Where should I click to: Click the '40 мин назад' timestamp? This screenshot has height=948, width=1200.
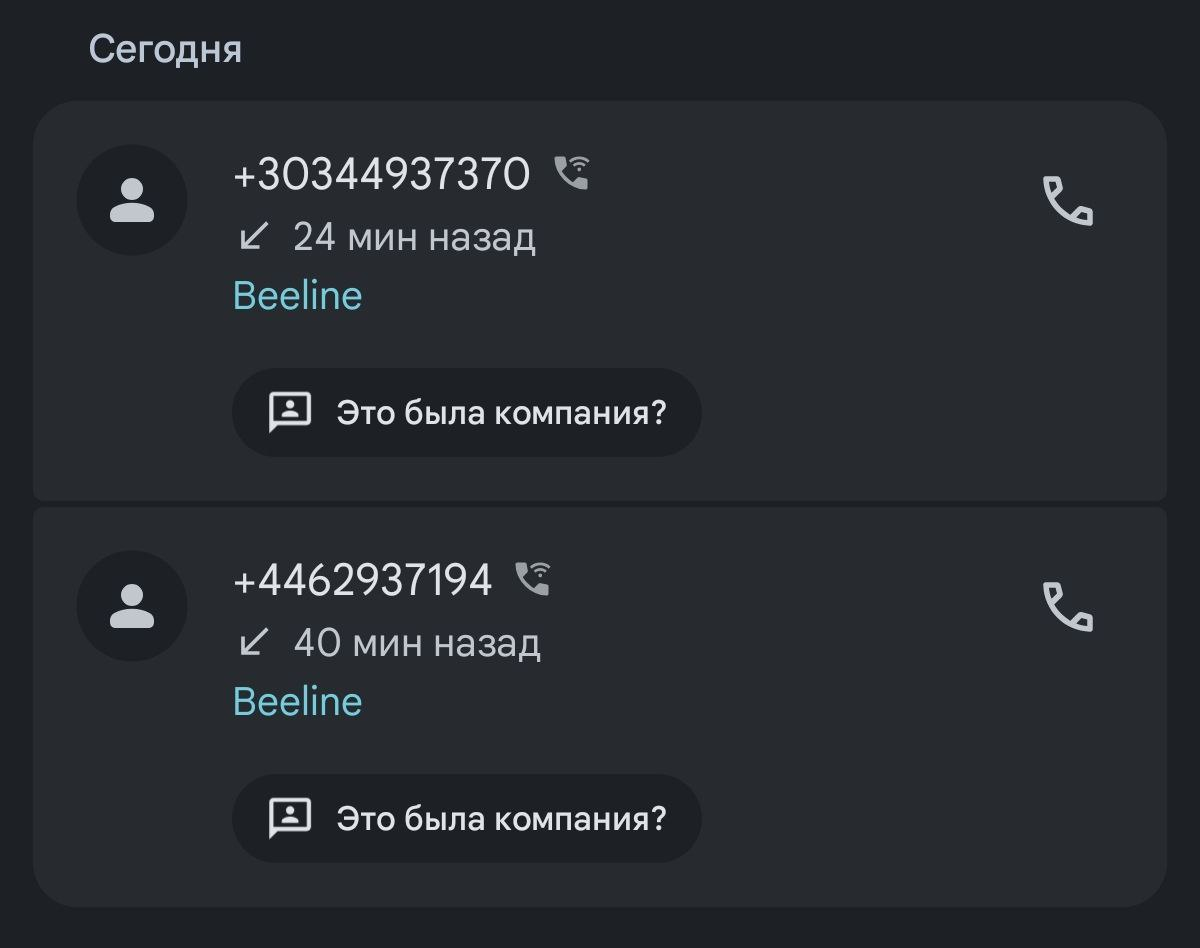pos(417,643)
